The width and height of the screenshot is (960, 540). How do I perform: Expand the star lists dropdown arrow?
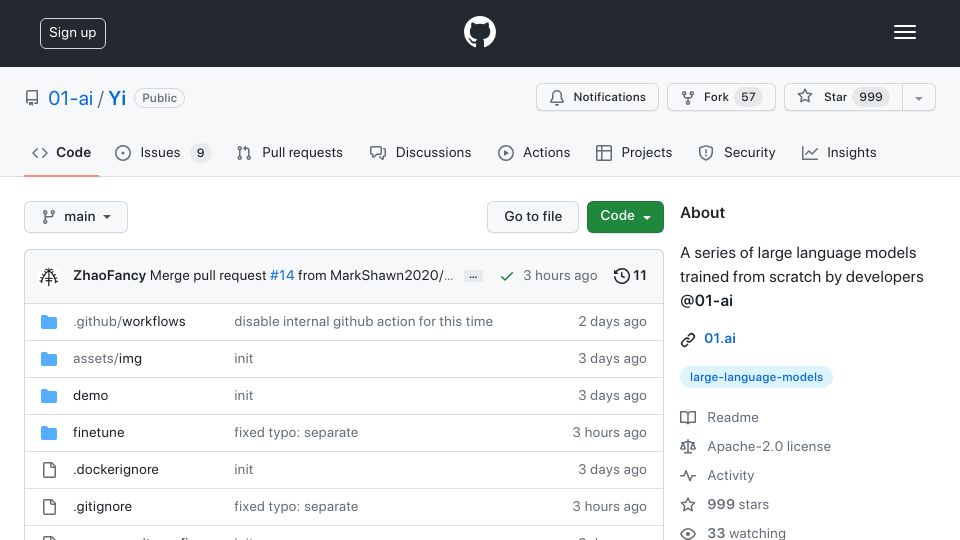point(919,98)
